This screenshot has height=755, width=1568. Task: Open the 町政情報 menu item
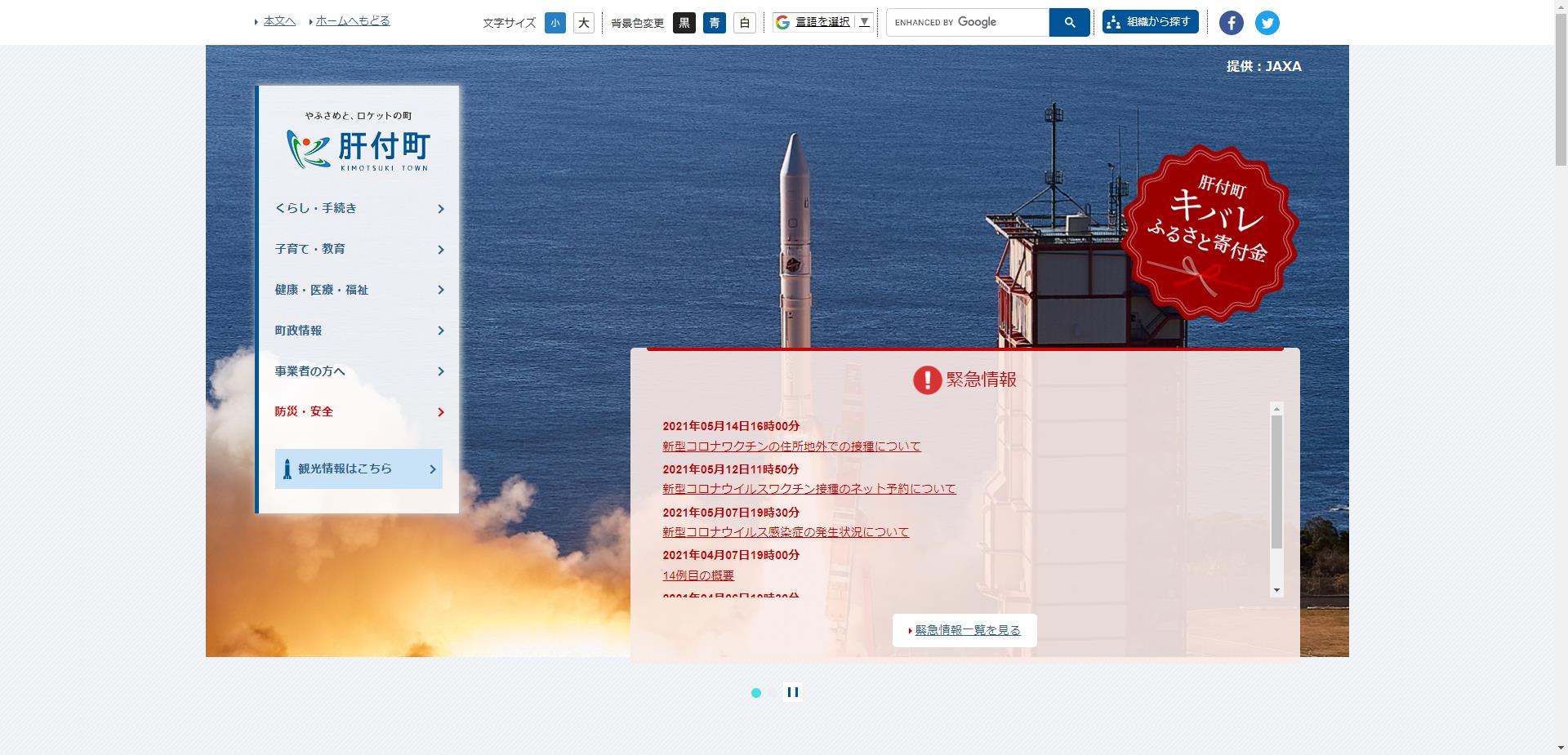[x=359, y=331]
